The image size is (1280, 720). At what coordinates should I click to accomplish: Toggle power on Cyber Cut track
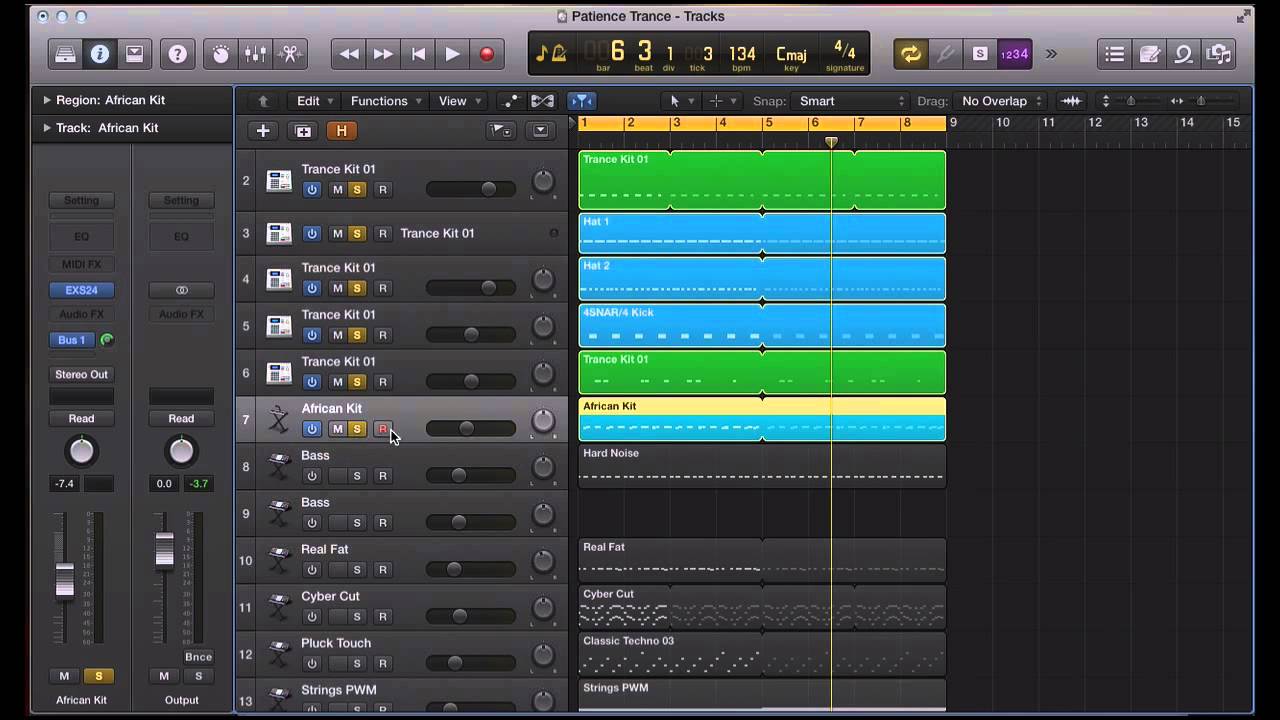click(x=312, y=617)
